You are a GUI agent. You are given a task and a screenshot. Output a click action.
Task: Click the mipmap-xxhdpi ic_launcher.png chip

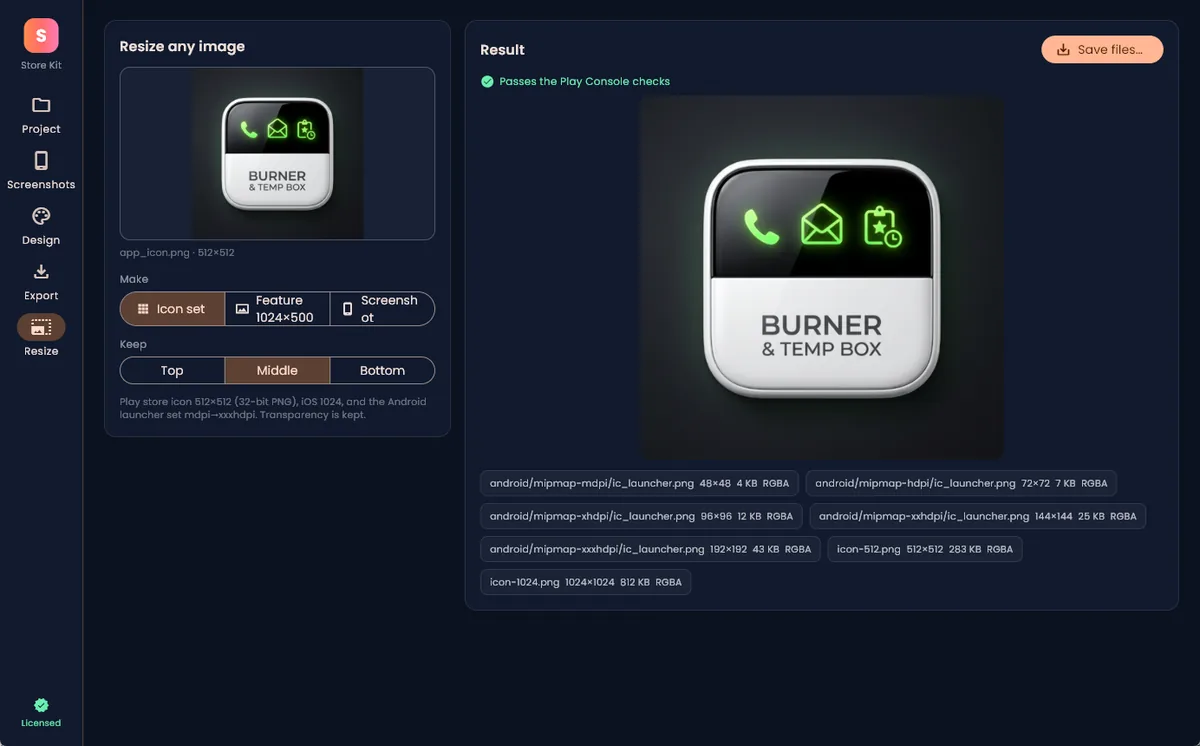click(977, 516)
